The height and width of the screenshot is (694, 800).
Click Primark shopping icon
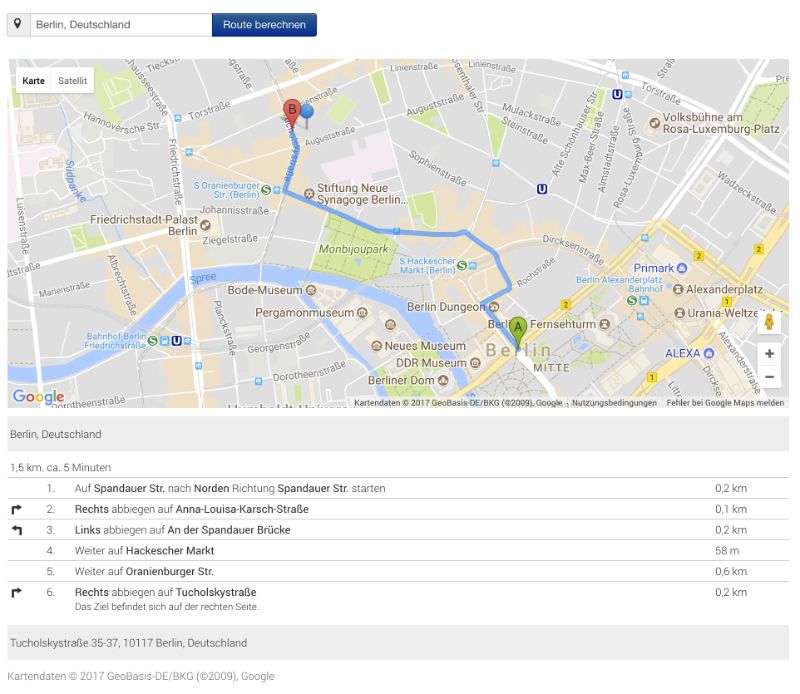point(682,268)
